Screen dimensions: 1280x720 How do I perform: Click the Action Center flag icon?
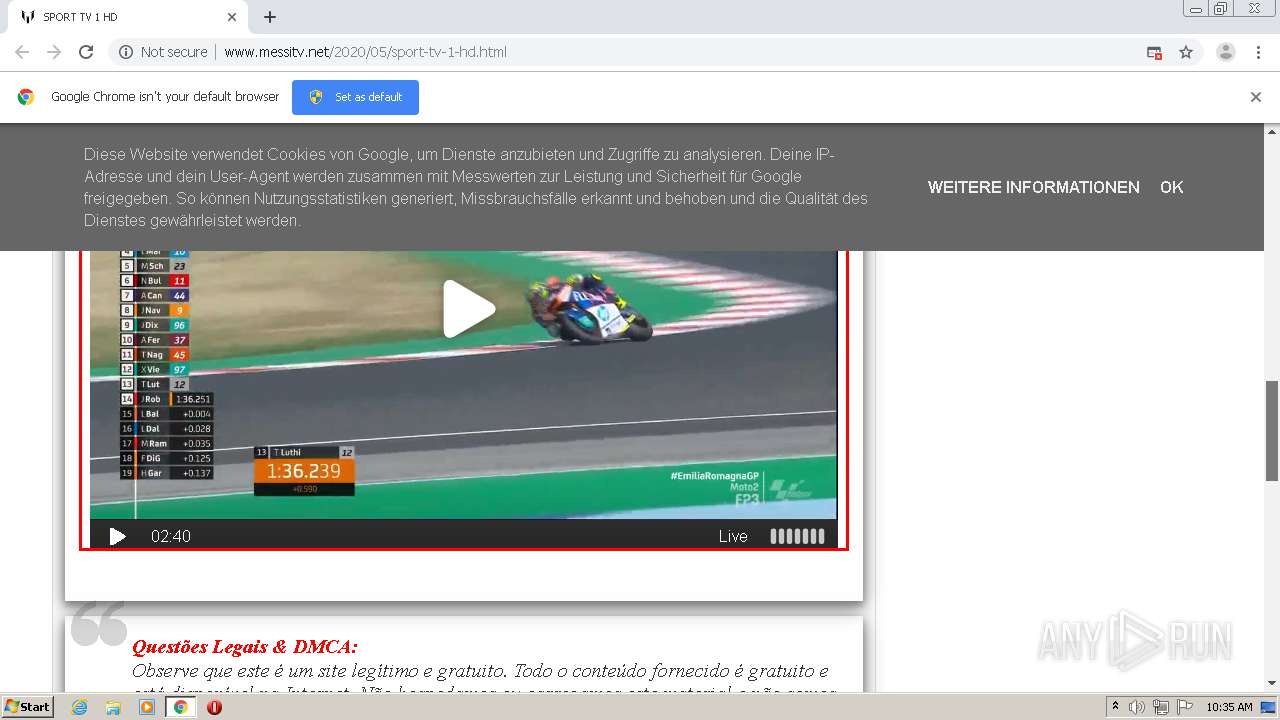click(1184, 707)
